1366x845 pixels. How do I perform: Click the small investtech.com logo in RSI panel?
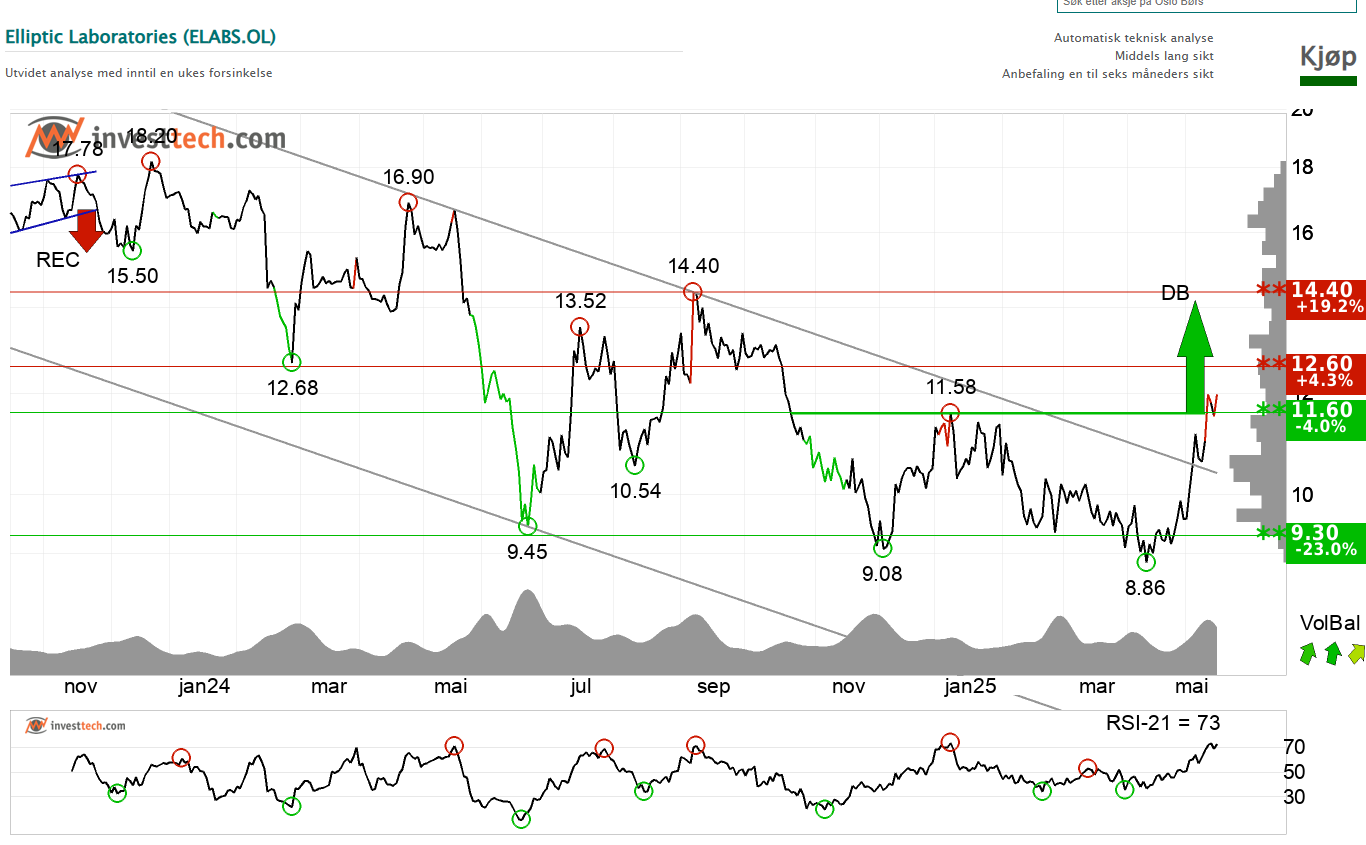point(76,725)
